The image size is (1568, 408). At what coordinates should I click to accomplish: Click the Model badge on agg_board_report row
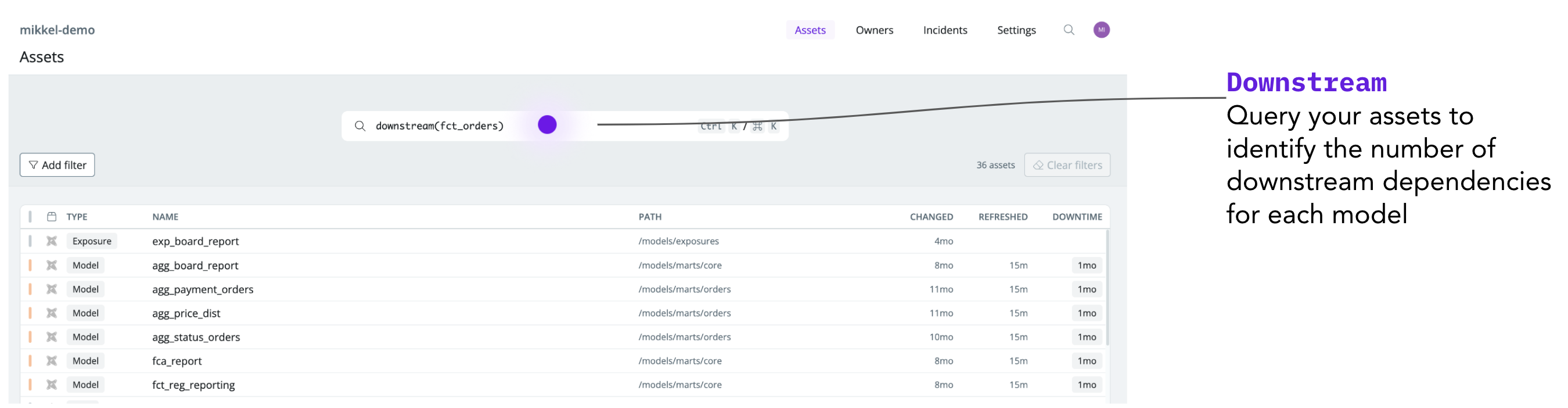click(85, 266)
